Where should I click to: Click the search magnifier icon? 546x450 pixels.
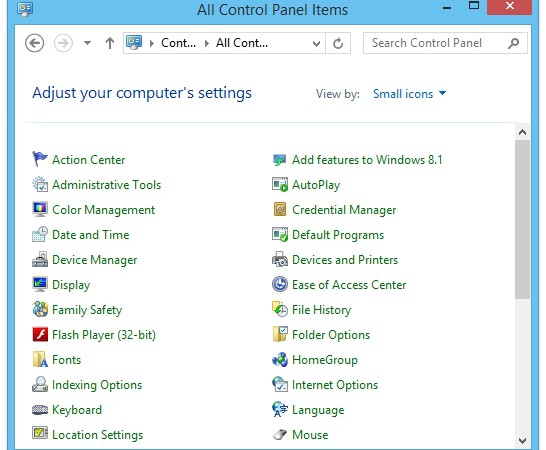[513, 43]
